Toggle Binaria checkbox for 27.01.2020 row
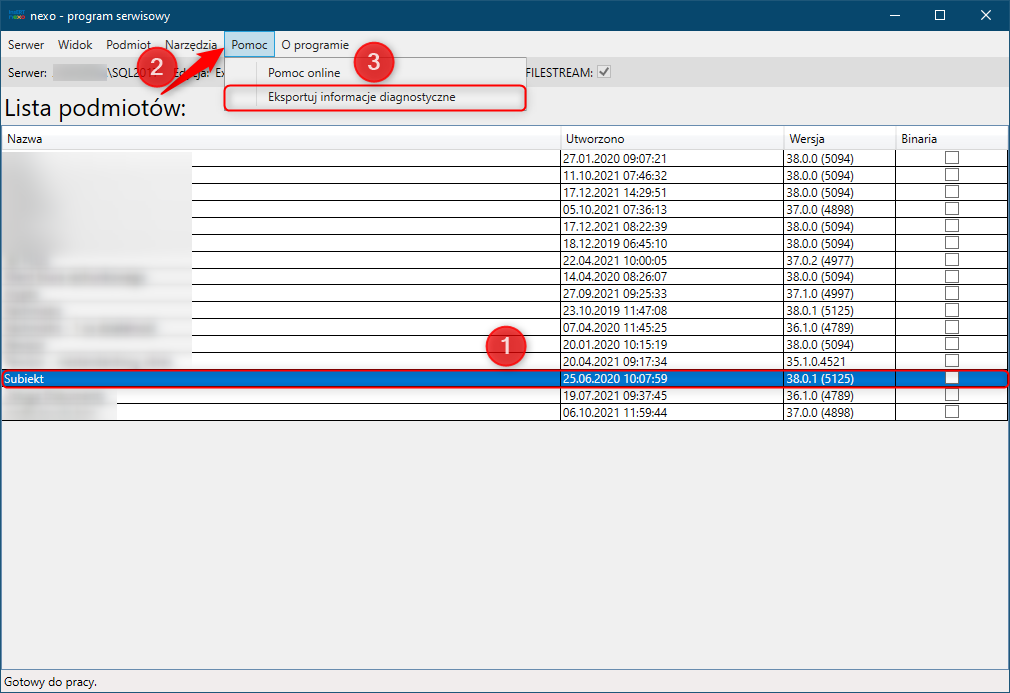 pyautogui.click(x=952, y=158)
